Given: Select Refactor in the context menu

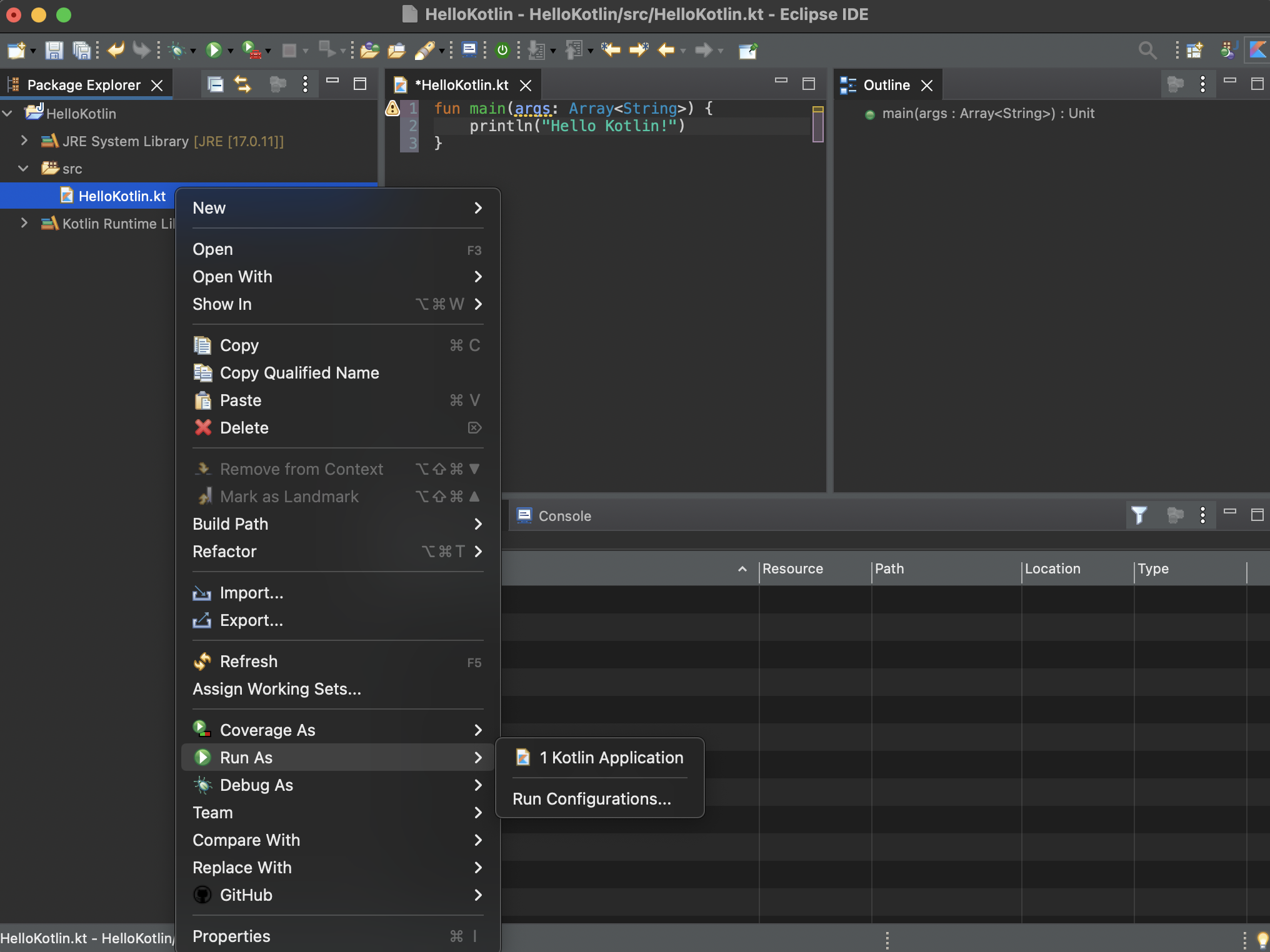Looking at the screenshot, I should click(224, 552).
